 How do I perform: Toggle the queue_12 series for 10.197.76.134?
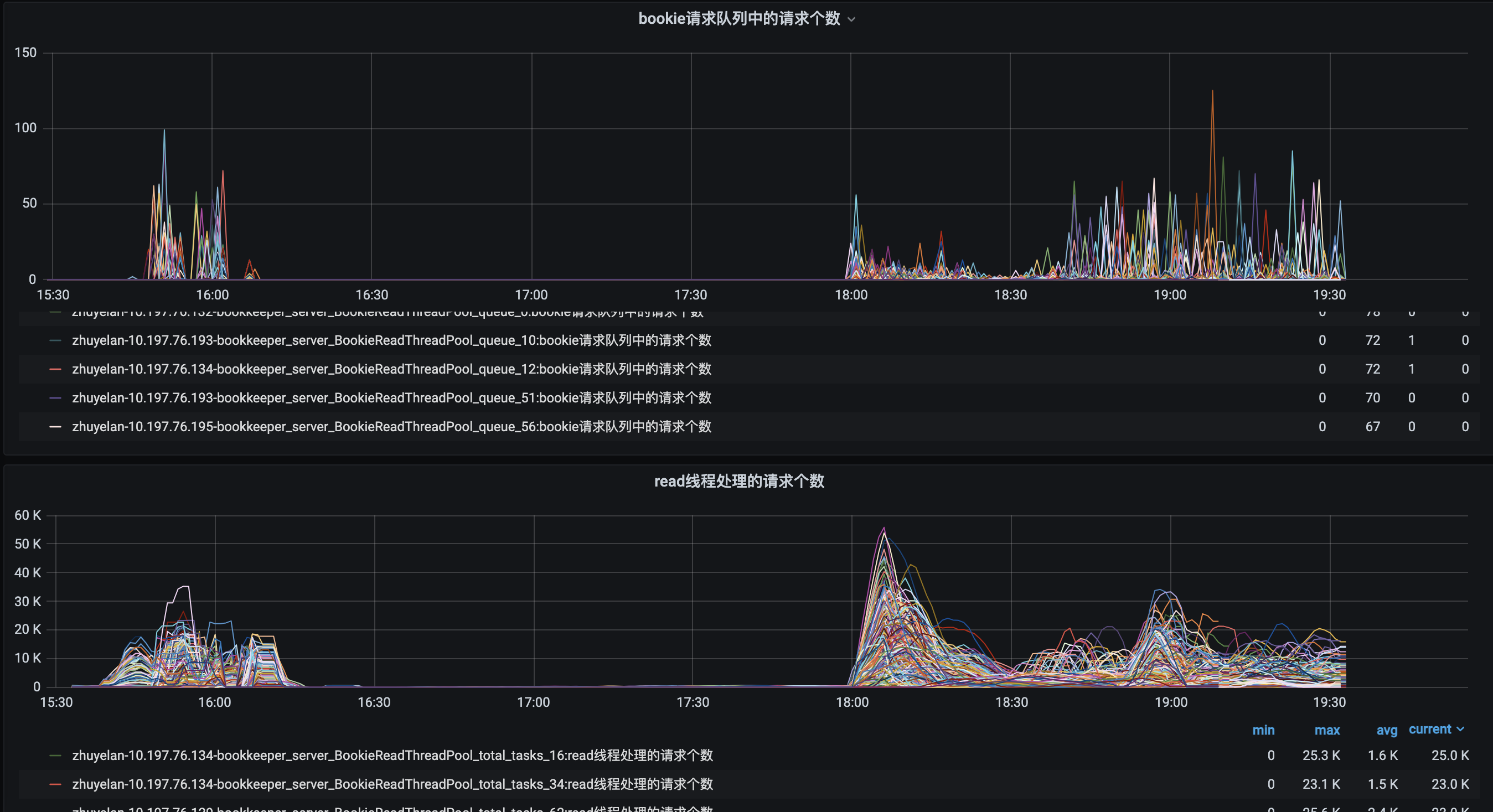coord(391,369)
